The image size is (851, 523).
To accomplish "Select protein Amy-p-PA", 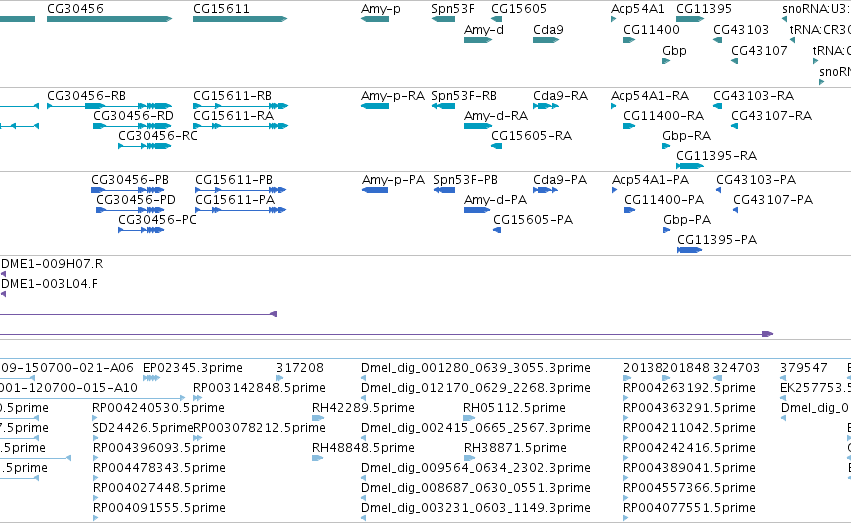I will (393, 180).
